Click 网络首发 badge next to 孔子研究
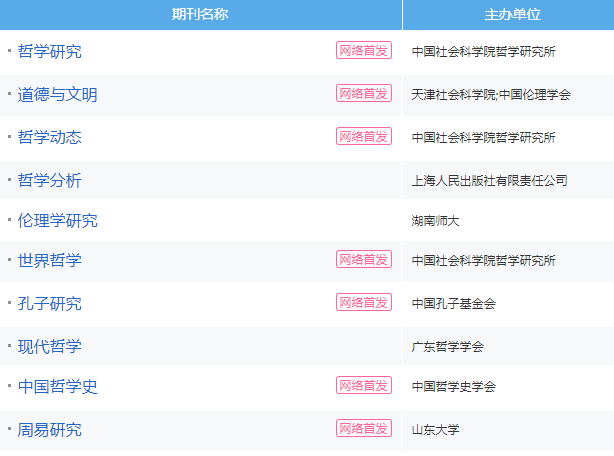The width and height of the screenshot is (614, 456). [x=364, y=303]
